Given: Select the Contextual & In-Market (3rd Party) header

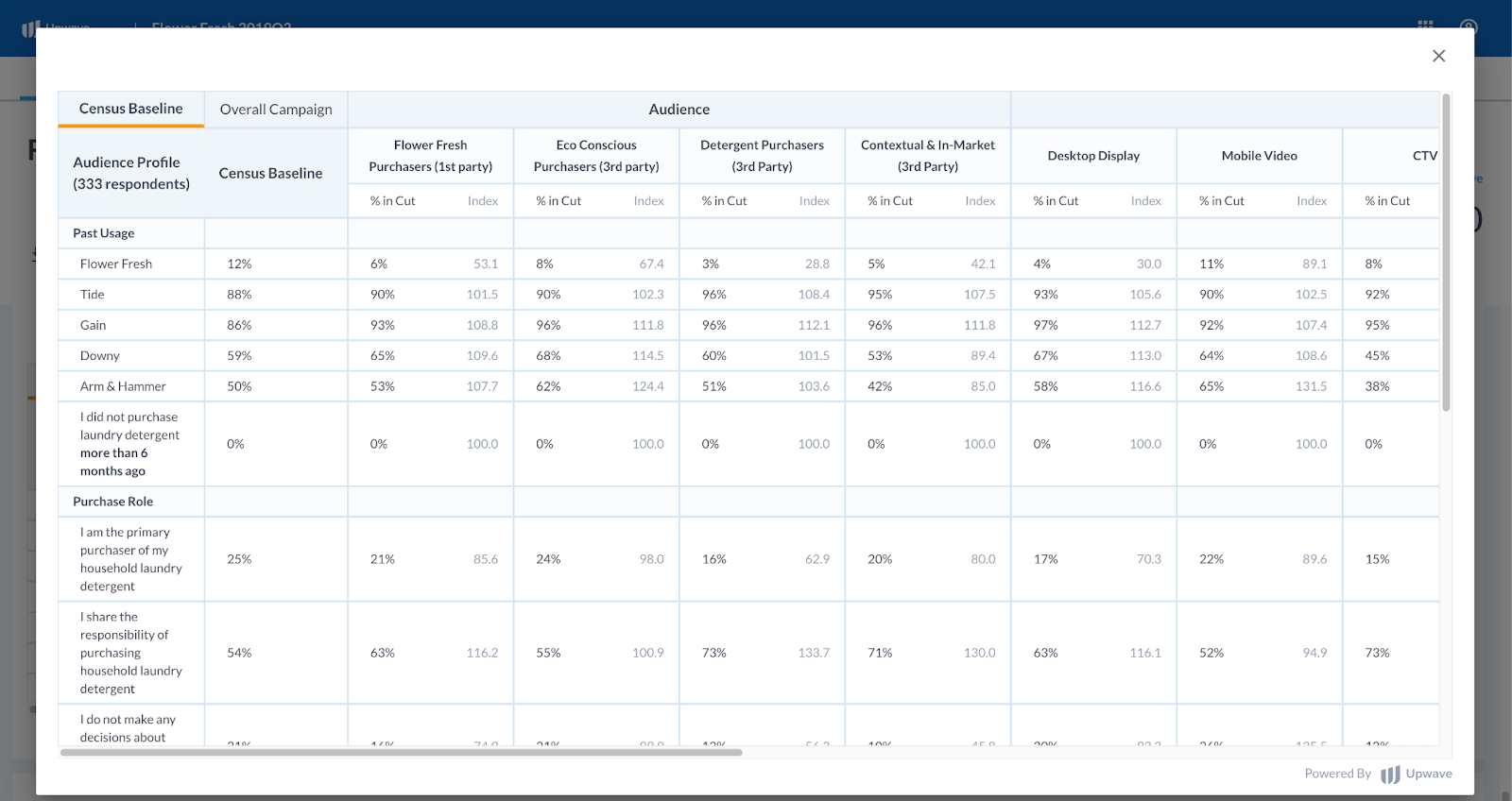Looking at the screenshot, I should pos(928,156).
